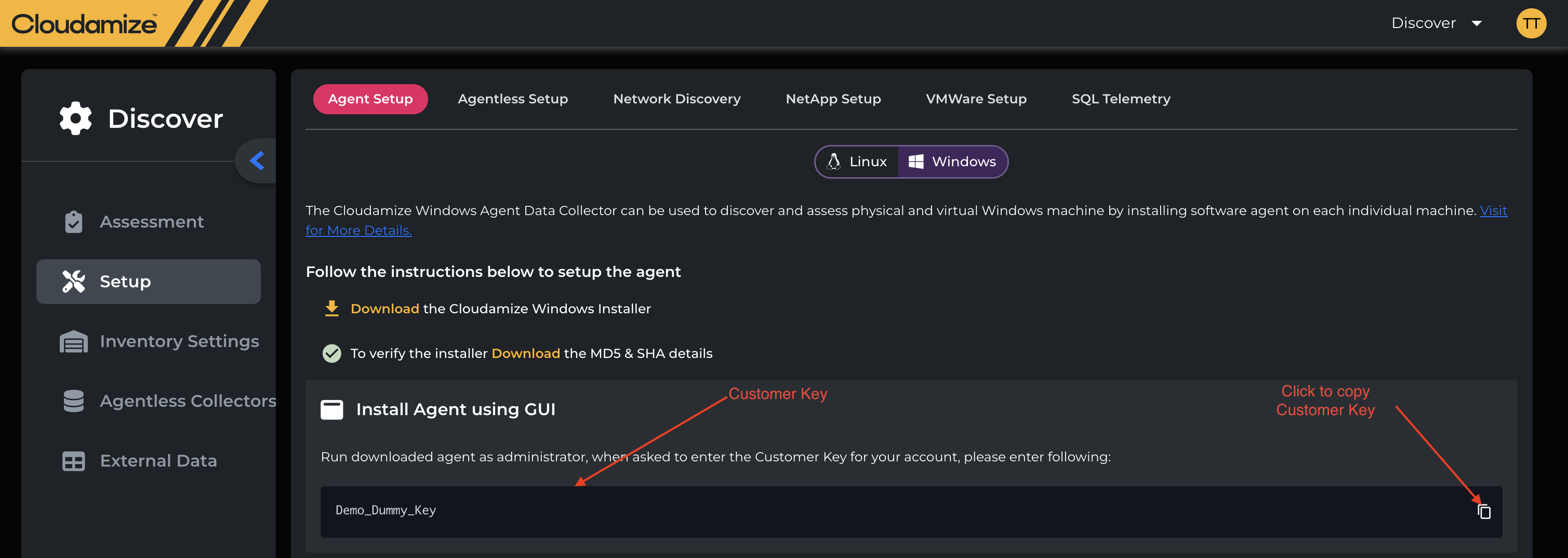Download the Cloudamize Windows Installer link

point(384,309)
